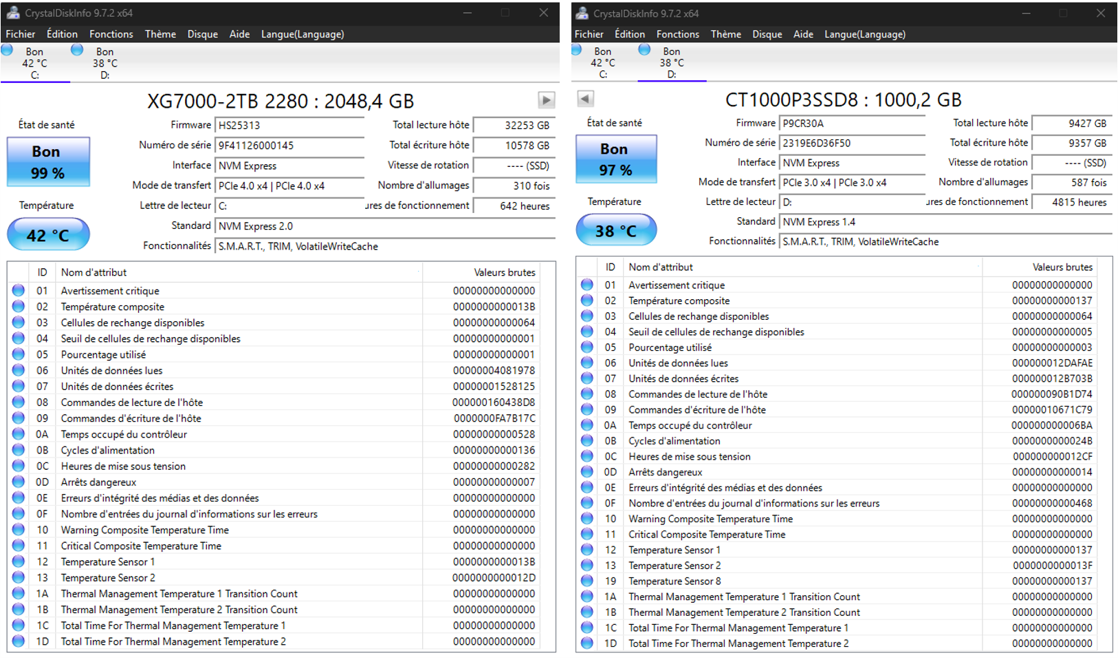
Task: Click status icon for Arrêts dangereux, right window
Action: coord(587,472)
